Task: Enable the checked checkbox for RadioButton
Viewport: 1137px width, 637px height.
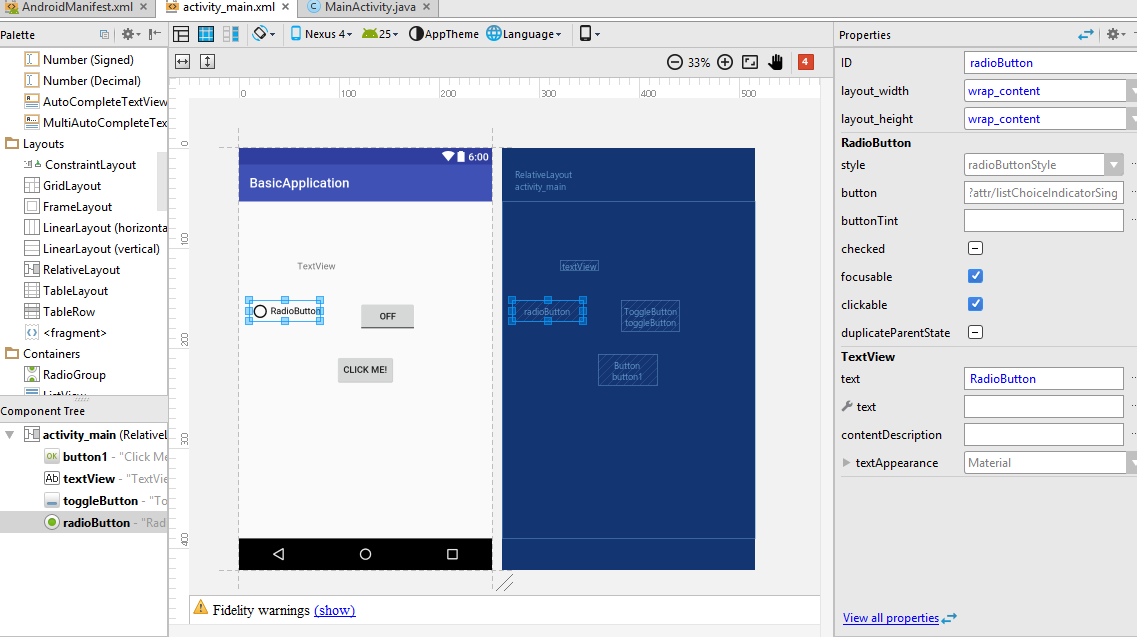Action: (975, 248)
